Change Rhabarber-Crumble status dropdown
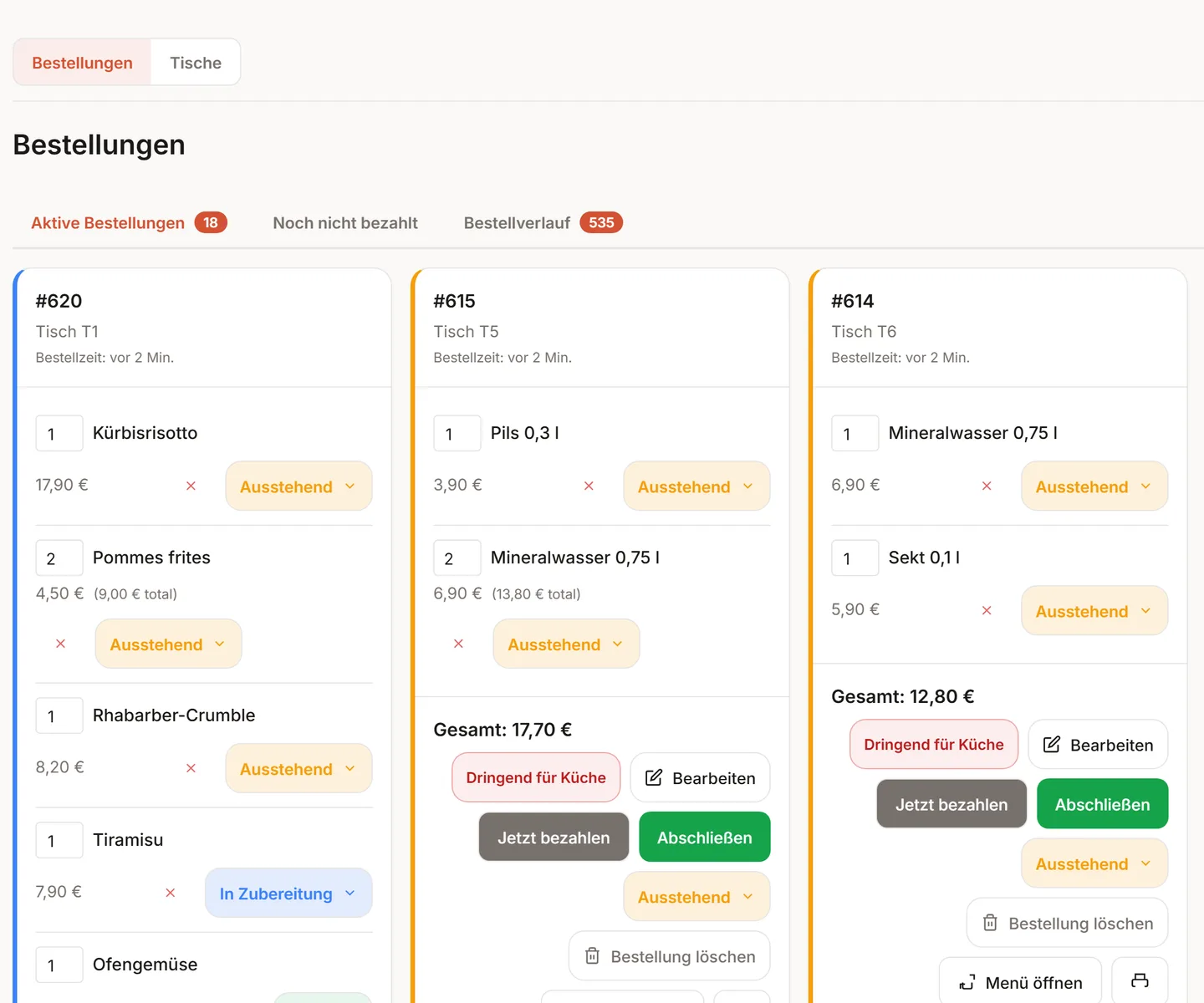The height and width of the screenshot is (1003, 1204). pos(298,768)
